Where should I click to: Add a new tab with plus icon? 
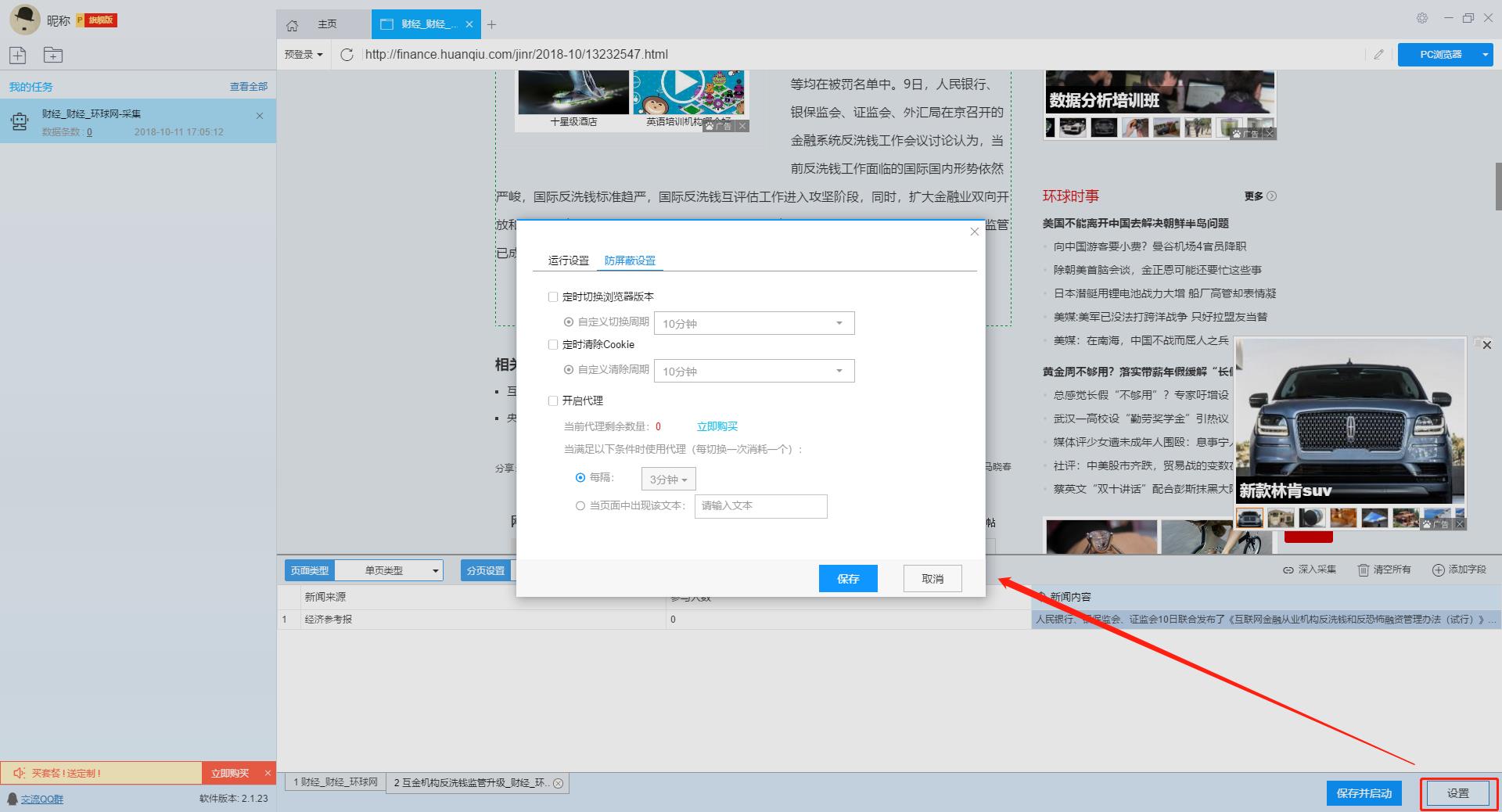(491, 24)
